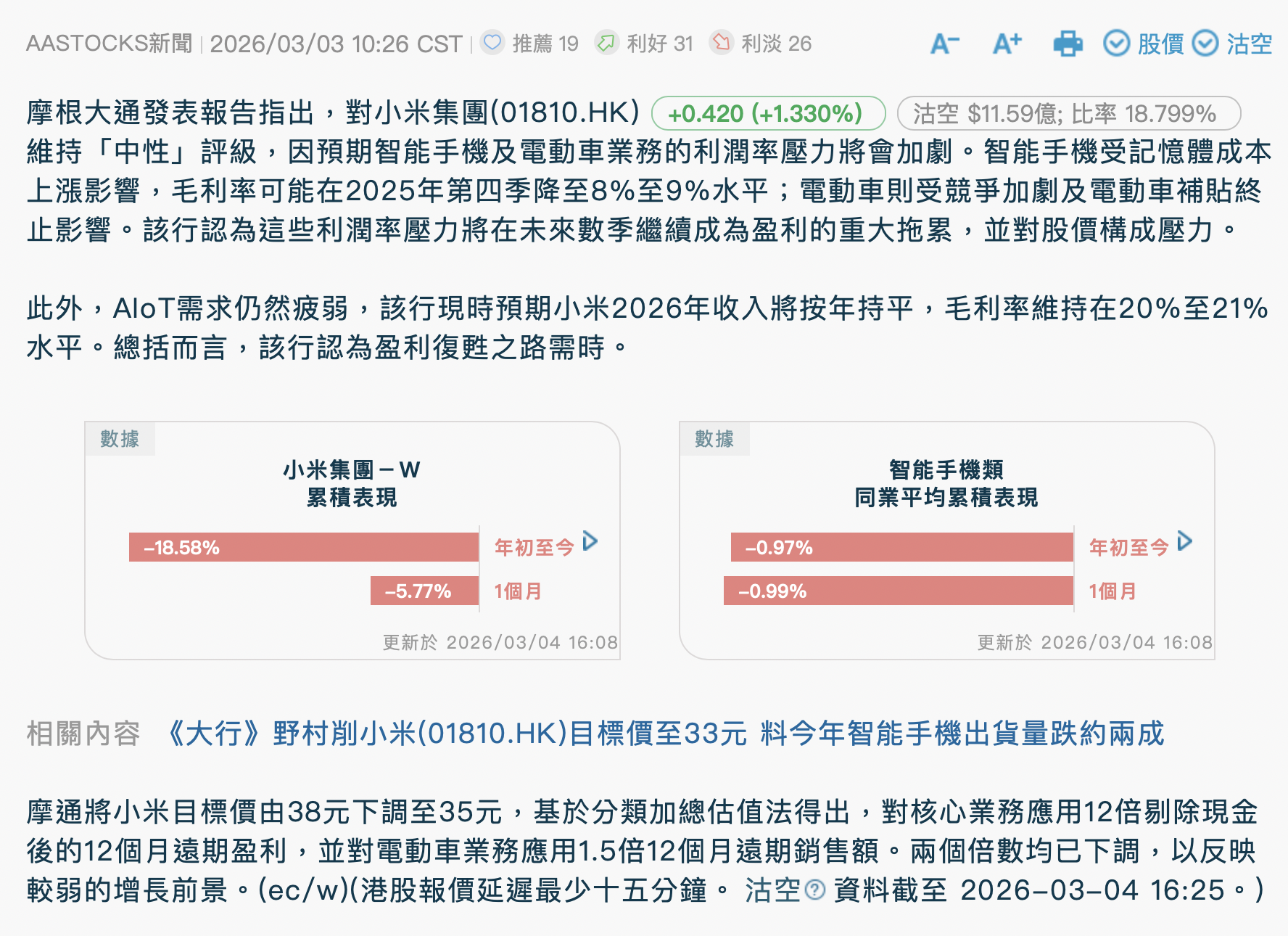Expand Xiaomi 年初至今 performance arrow
The image size is (1288, 936).
[590, 541]
